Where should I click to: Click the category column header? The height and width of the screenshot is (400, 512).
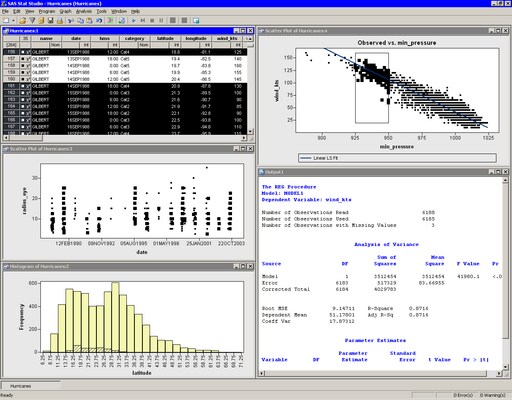[134, 39]
